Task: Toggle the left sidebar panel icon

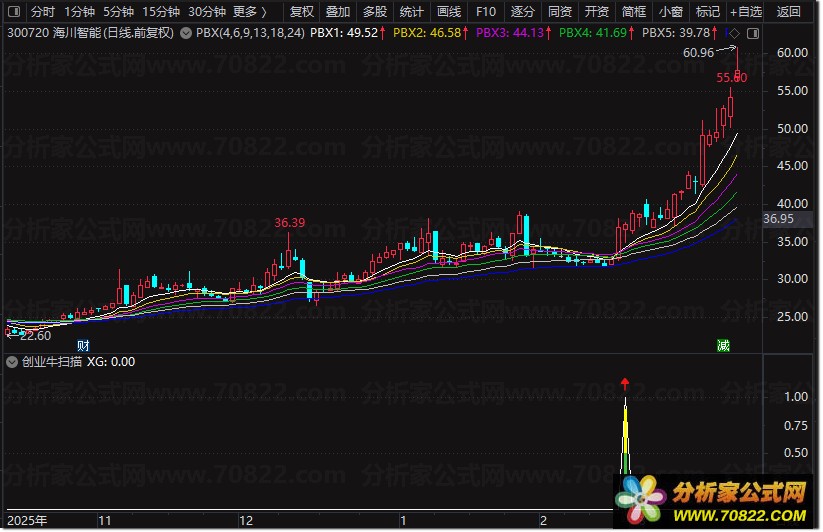Action: point(14,11)
